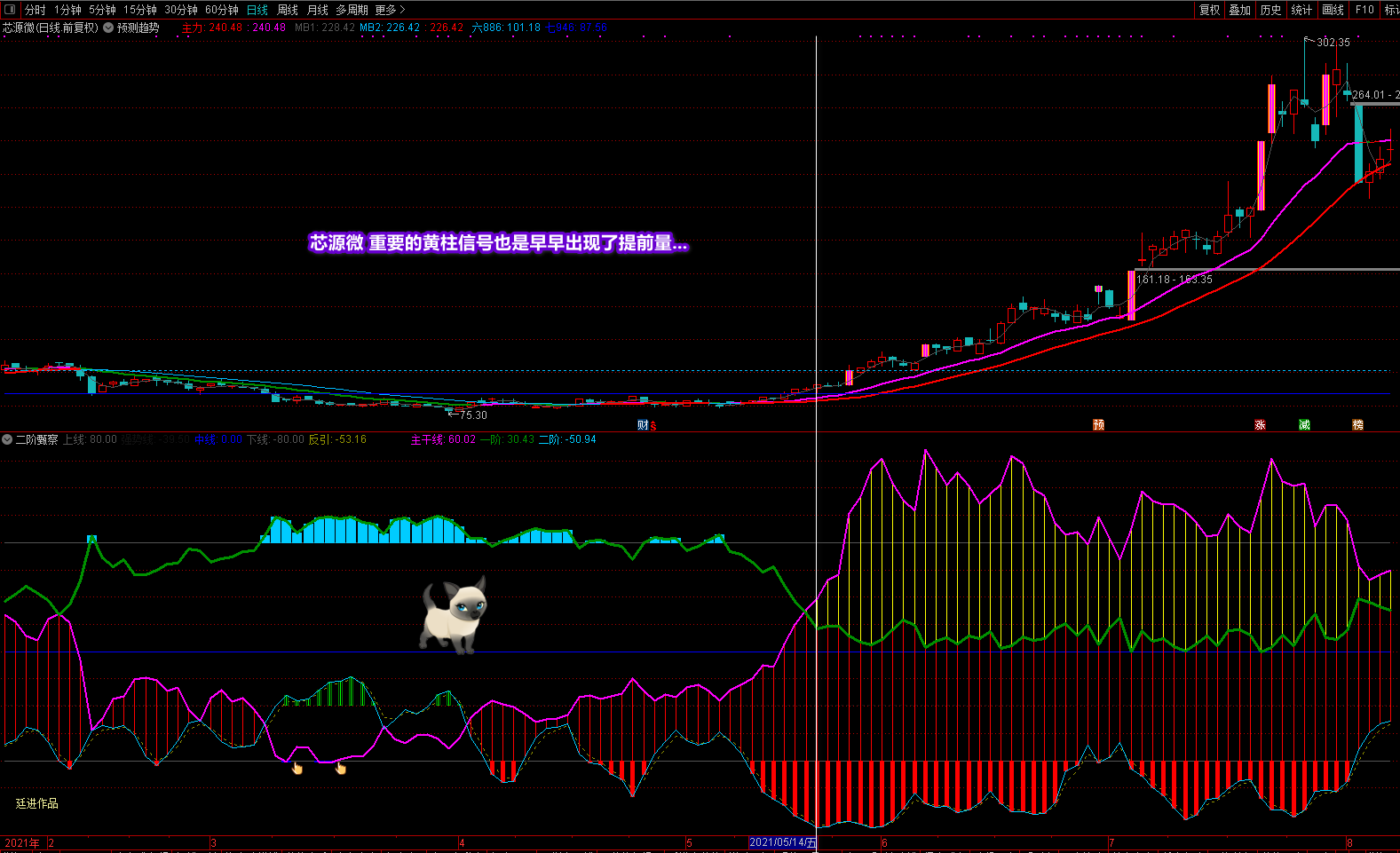Click the red 涨 marker icon
Screen dimensions: 1400x853
(x=1260, y=425)
